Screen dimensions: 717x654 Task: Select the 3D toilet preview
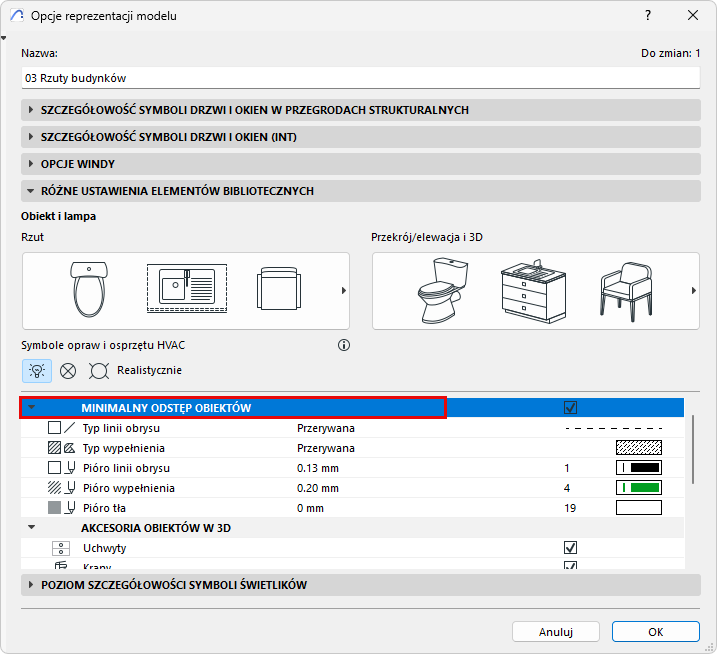[x=442, y=290]
